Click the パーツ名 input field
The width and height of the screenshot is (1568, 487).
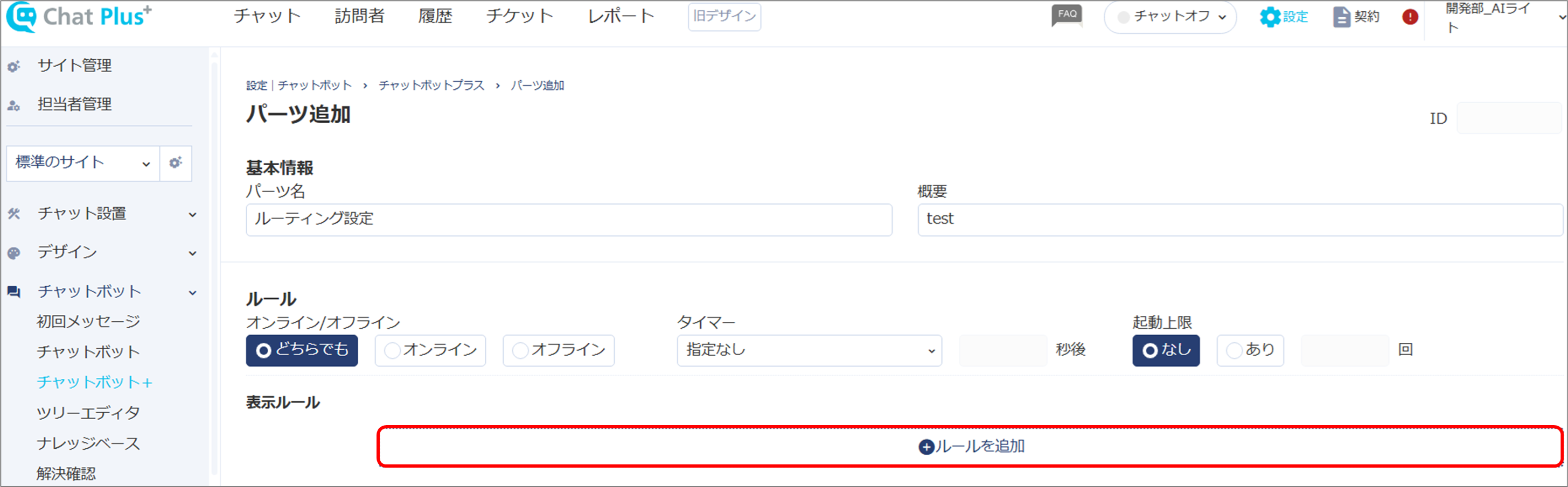[569, 220]
